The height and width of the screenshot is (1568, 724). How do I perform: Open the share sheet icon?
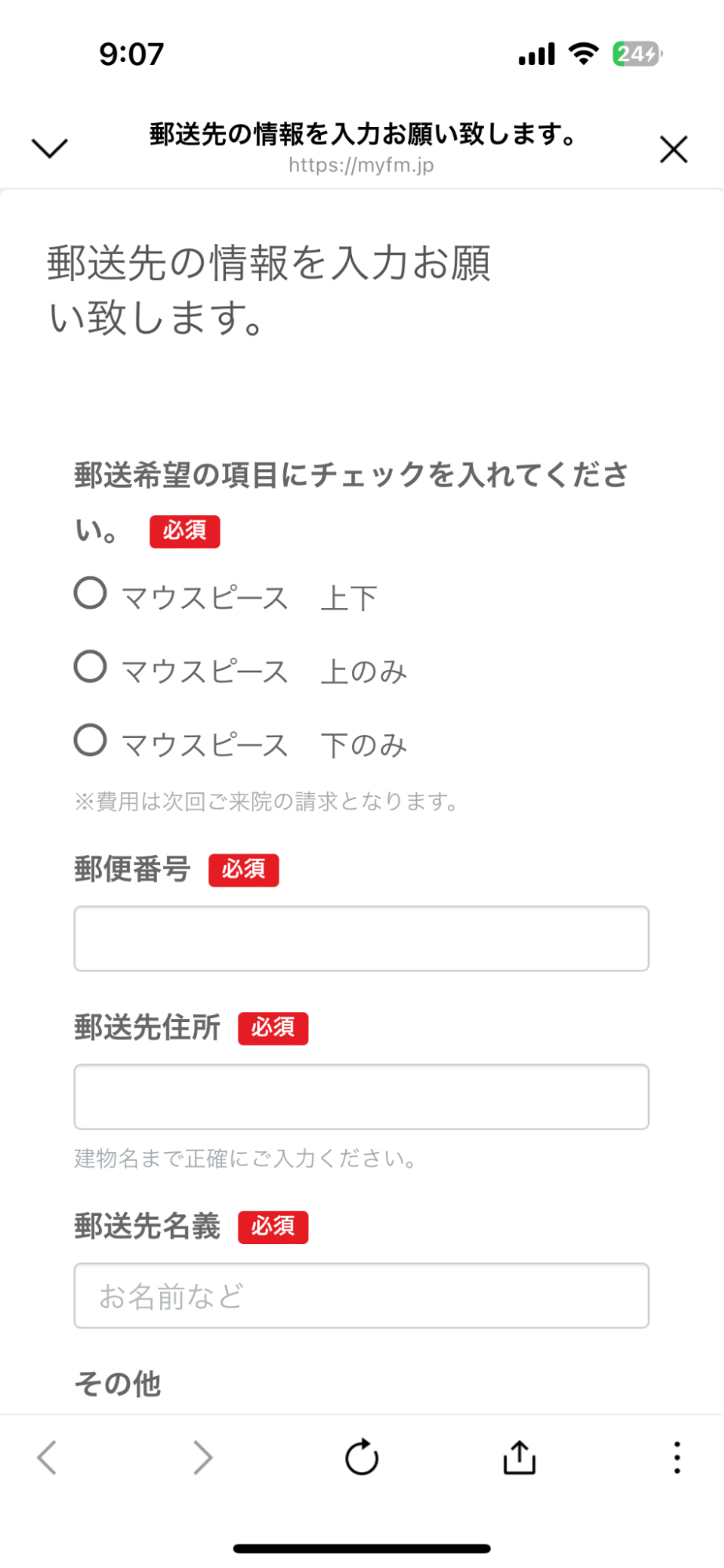click(519, 1457)
